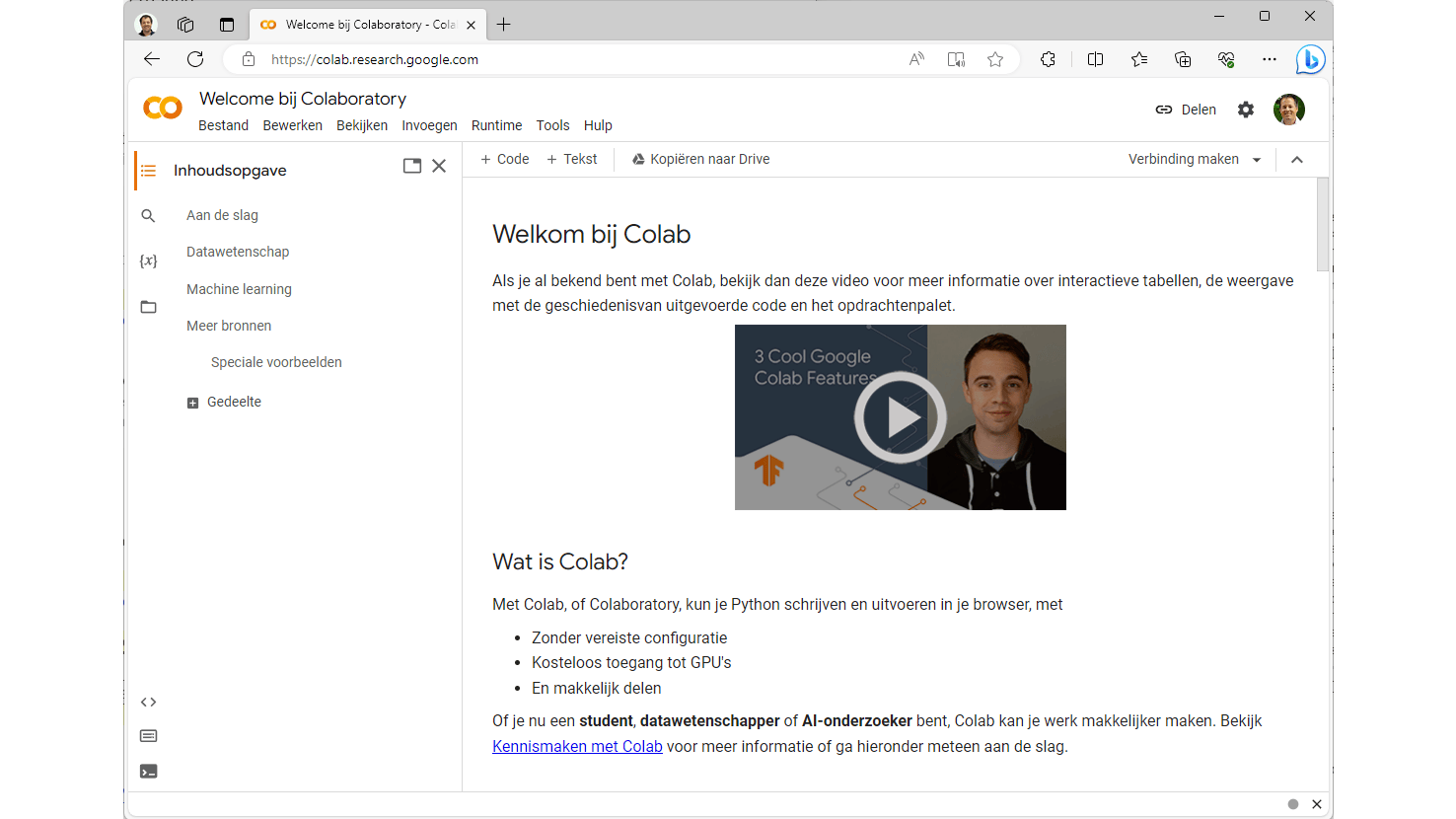Open the Workspaces icon in title bar

tap(185, 25)
